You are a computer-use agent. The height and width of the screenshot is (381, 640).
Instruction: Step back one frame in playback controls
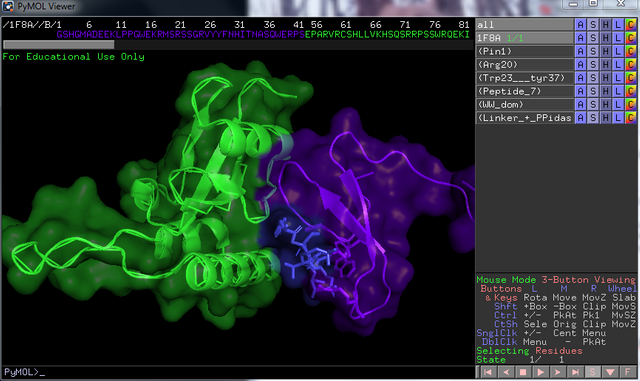(506, 372)
